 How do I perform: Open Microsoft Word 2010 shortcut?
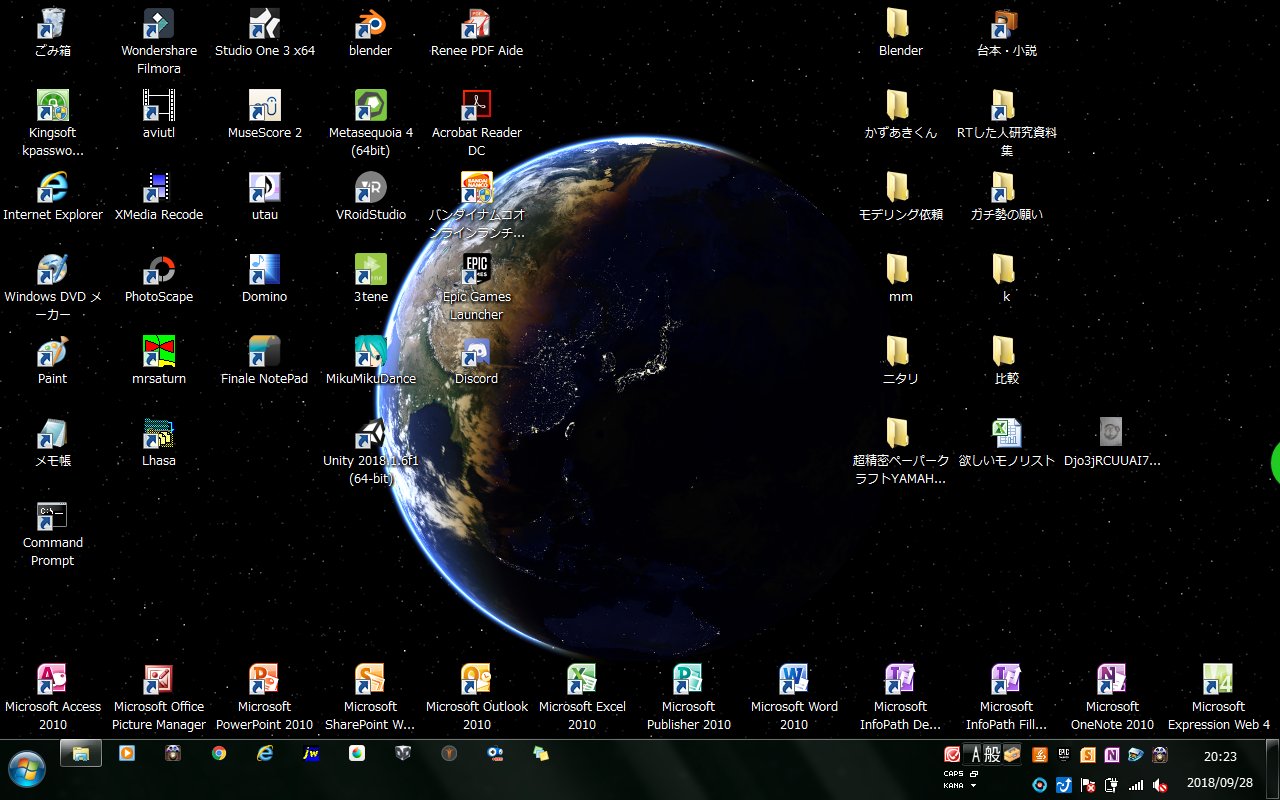(794, 697)
